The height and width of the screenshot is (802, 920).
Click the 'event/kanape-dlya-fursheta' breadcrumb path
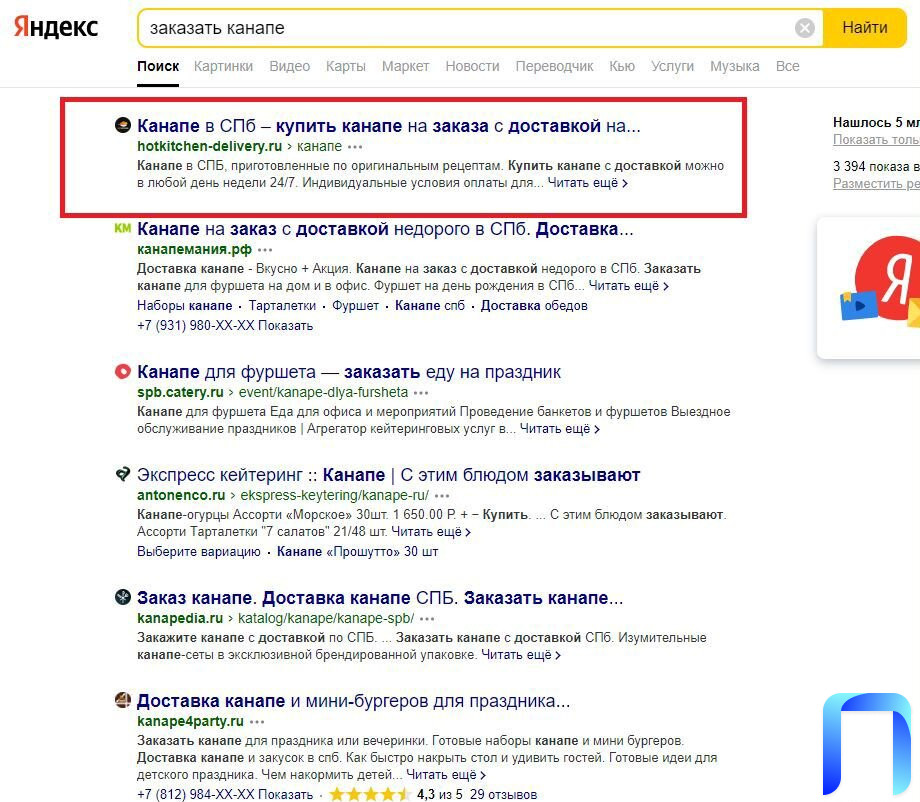click(x=323, y=392)
